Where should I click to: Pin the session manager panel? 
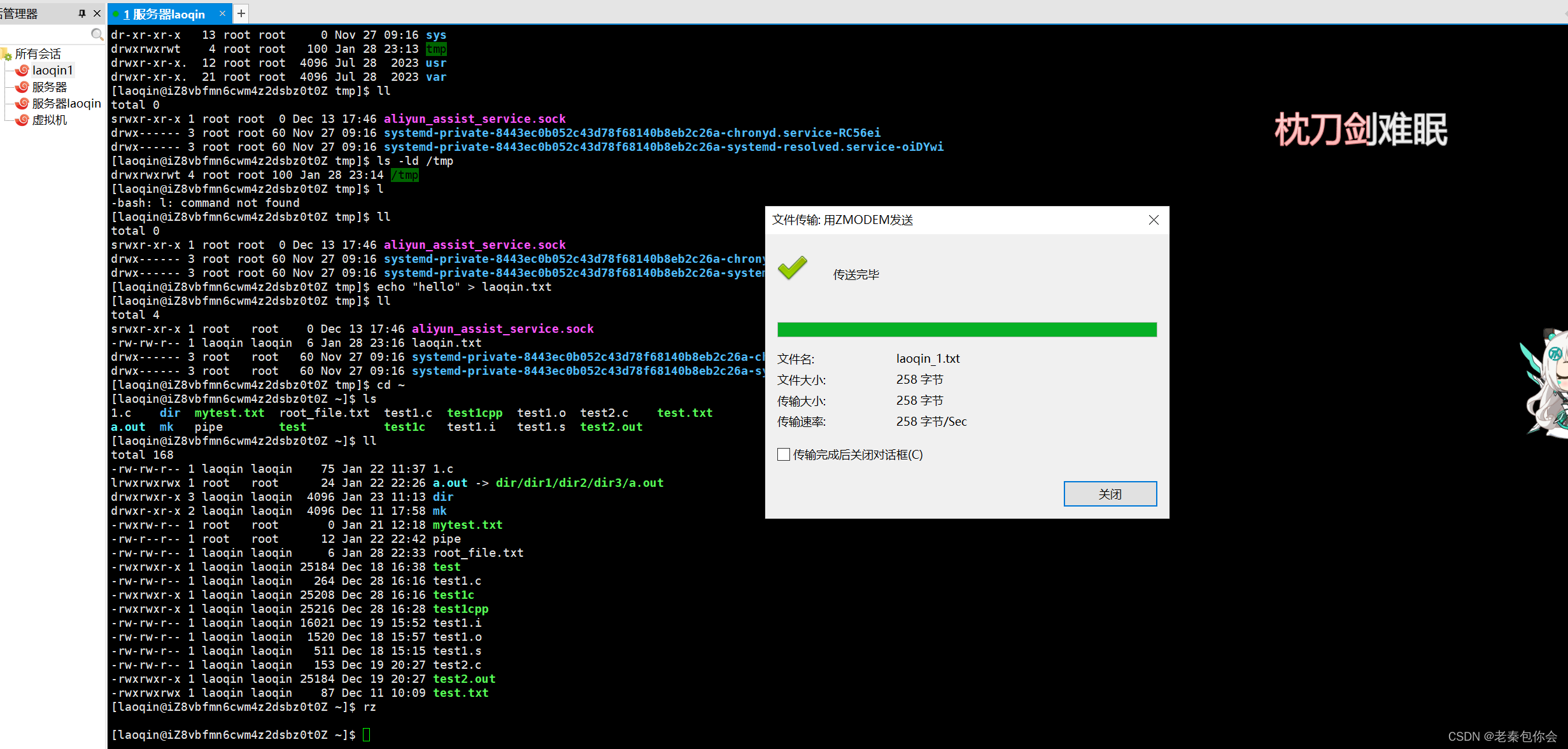(81, 13)
